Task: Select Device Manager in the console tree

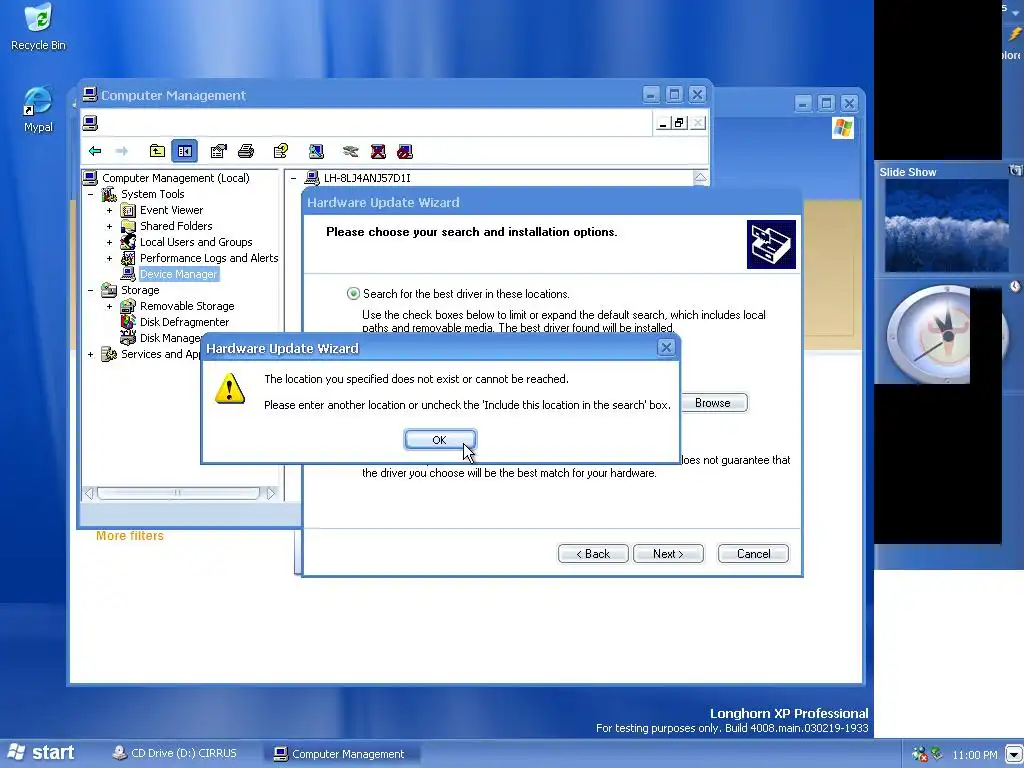Action: click(178, 274)
